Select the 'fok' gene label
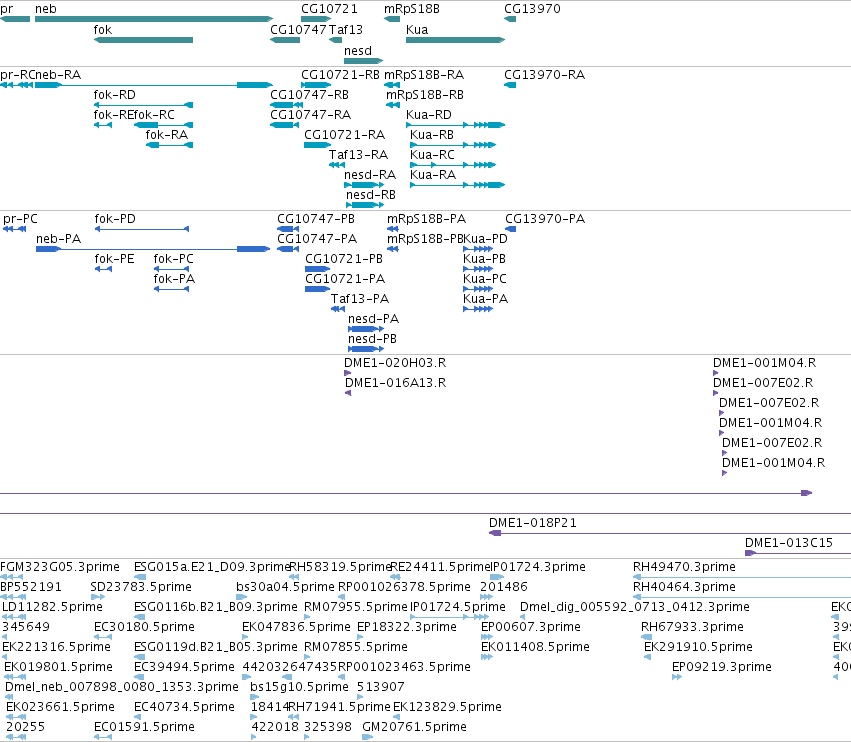The width and height of the screenshot is (851, 742). click(103, 29)
